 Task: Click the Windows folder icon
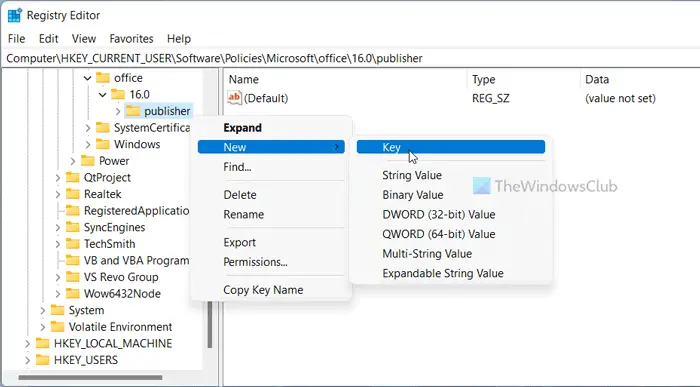point(103,144)
